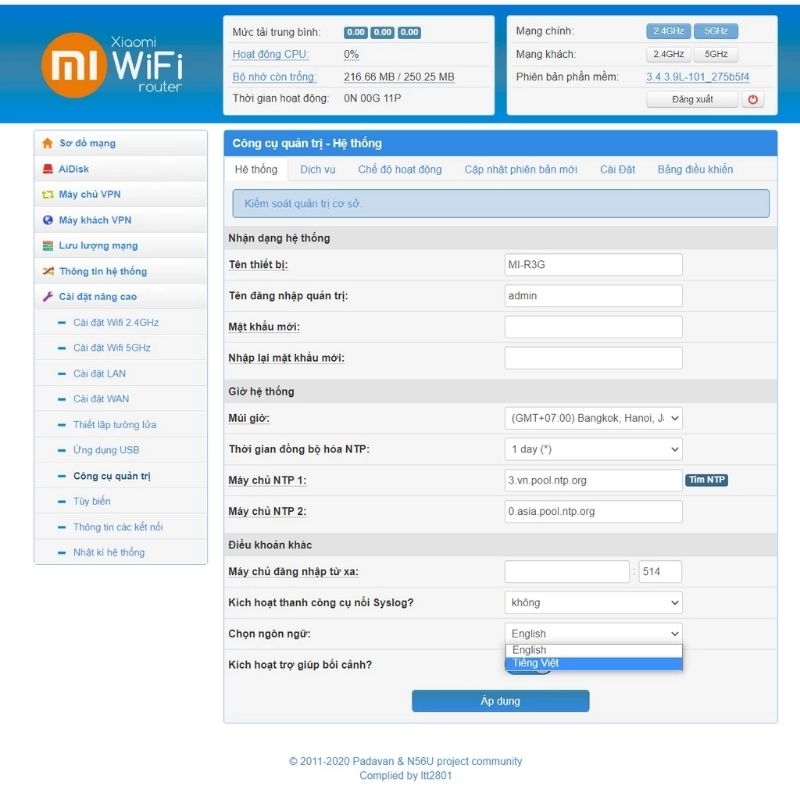Click the Tìm NTP search badge
The height and width of the screenshot is (800, 800).
[x=706, y=480]
